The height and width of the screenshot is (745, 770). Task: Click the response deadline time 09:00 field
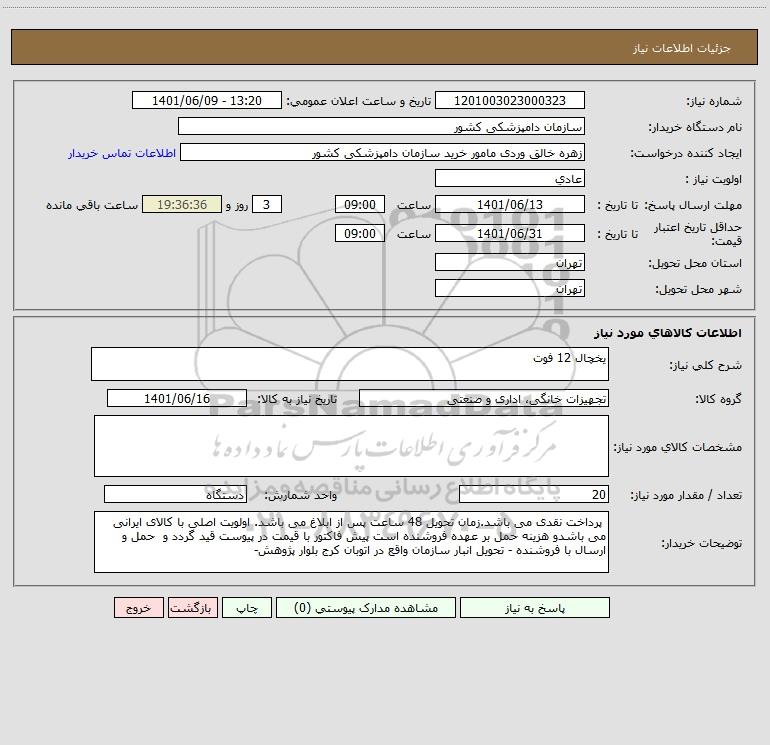(359, 204)
